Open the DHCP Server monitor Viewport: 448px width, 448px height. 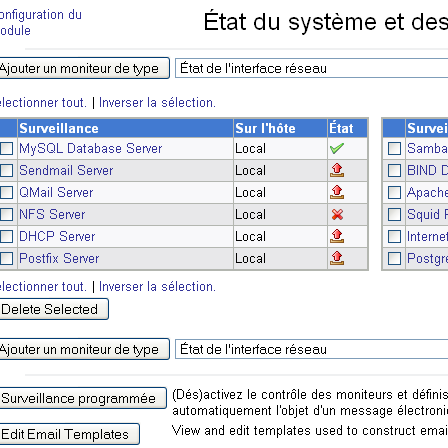click(x=57, y=236)
